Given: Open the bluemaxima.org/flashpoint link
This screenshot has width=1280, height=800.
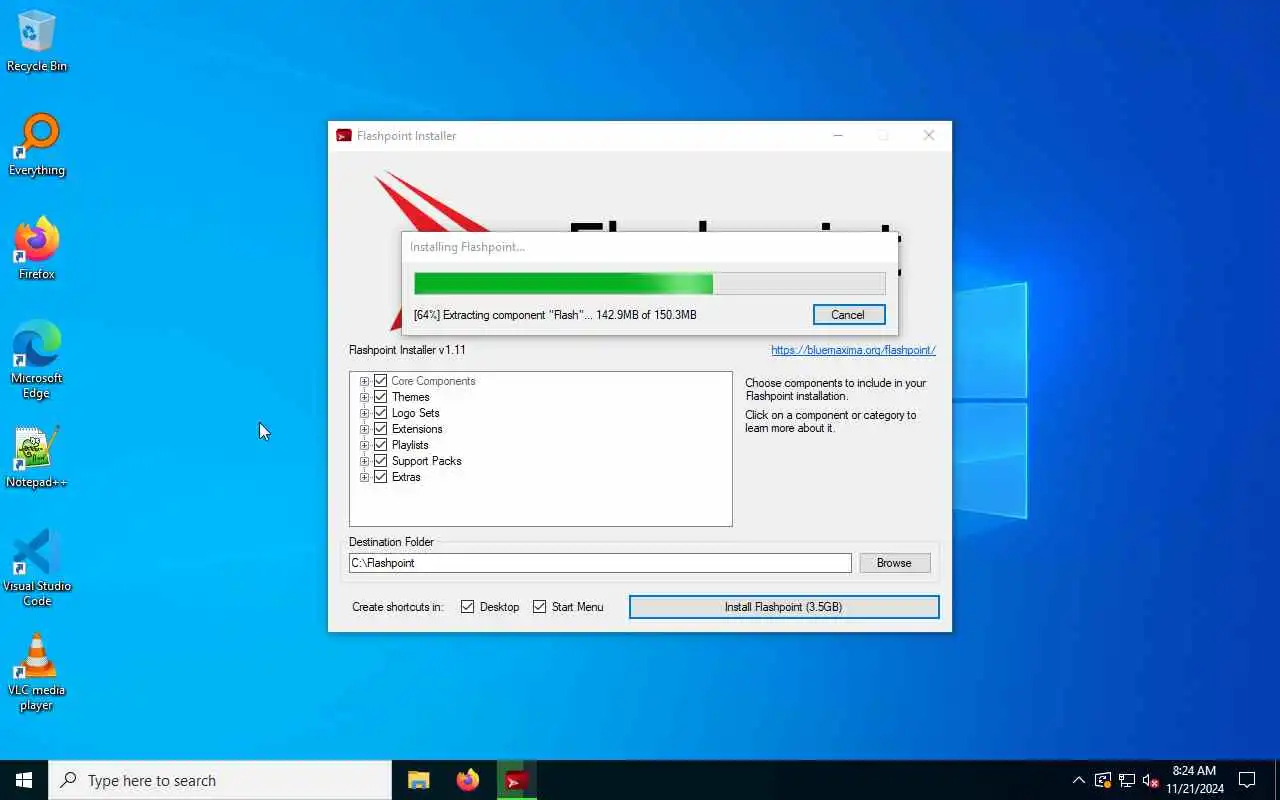Looking at the screenshot, I should [x=853, y=350].
